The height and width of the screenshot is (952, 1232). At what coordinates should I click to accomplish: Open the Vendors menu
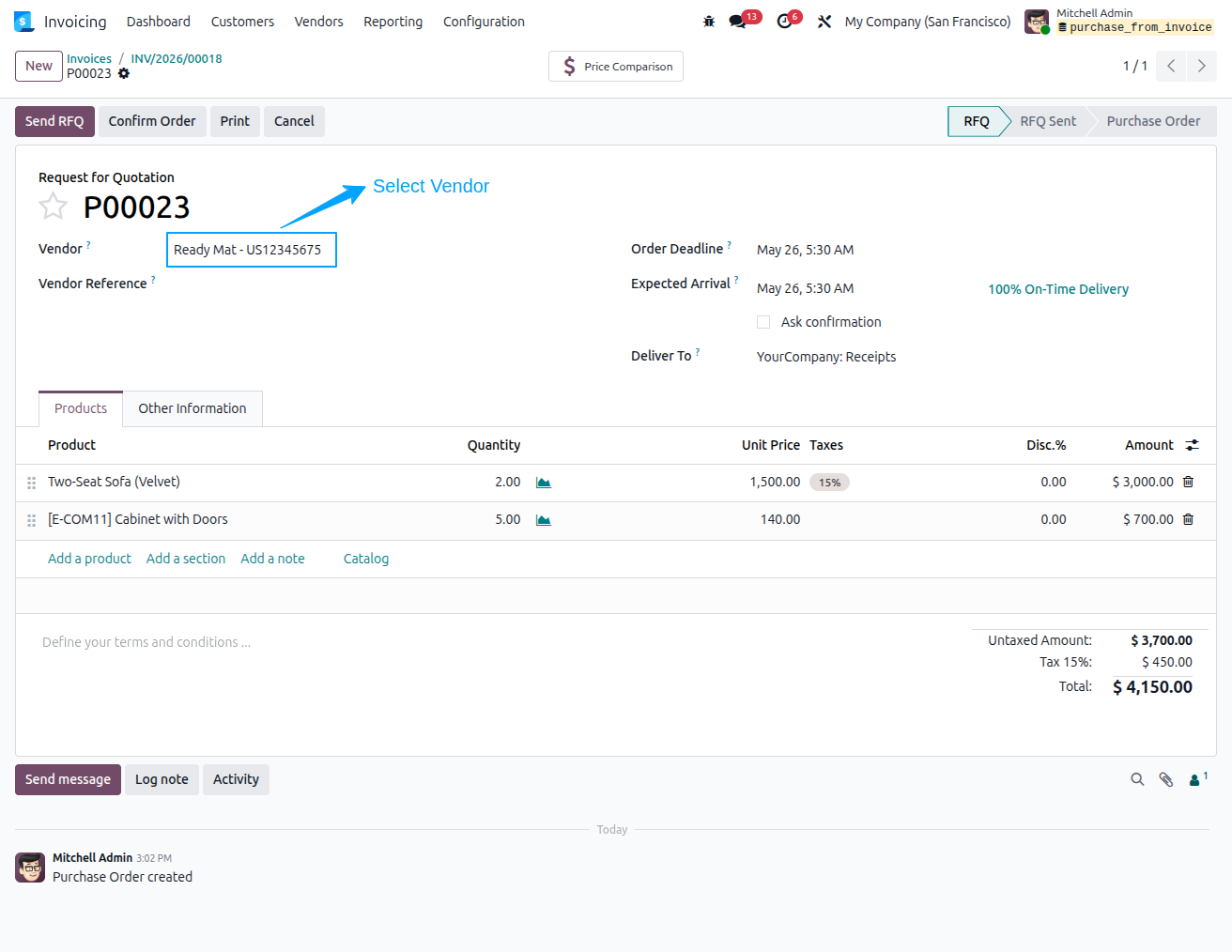(319, 22)
